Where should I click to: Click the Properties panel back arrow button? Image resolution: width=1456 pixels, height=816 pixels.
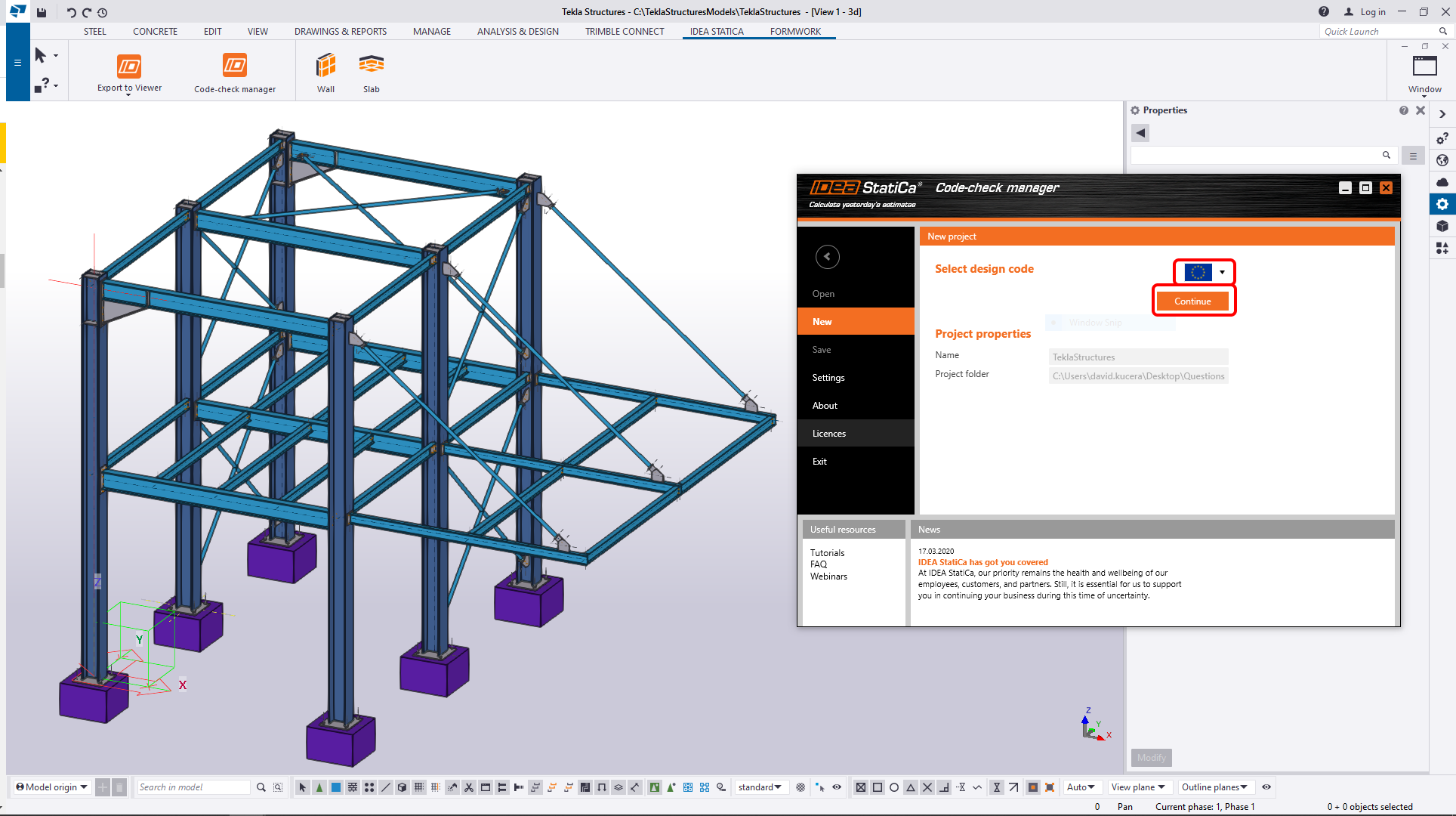click(1140, 133)
